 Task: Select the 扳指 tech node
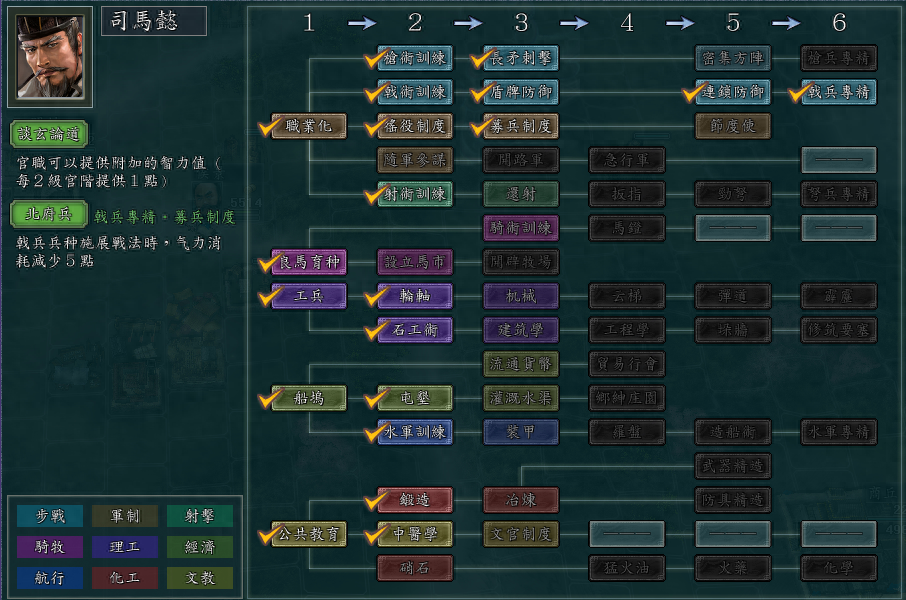point(627,194)
